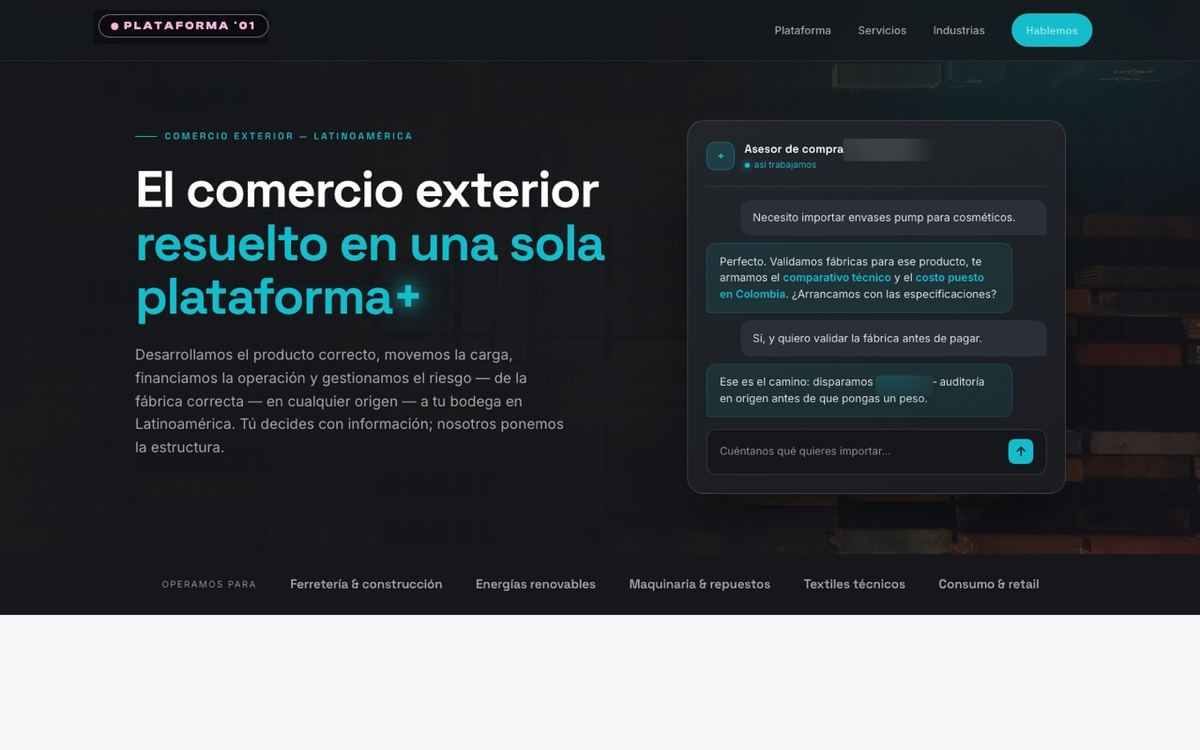The height and width of the screenshot is (750, 1200).
Task: Click the 'OPERAMOS PARA' label
Action: pyautogui.click(x=209, y=584)
